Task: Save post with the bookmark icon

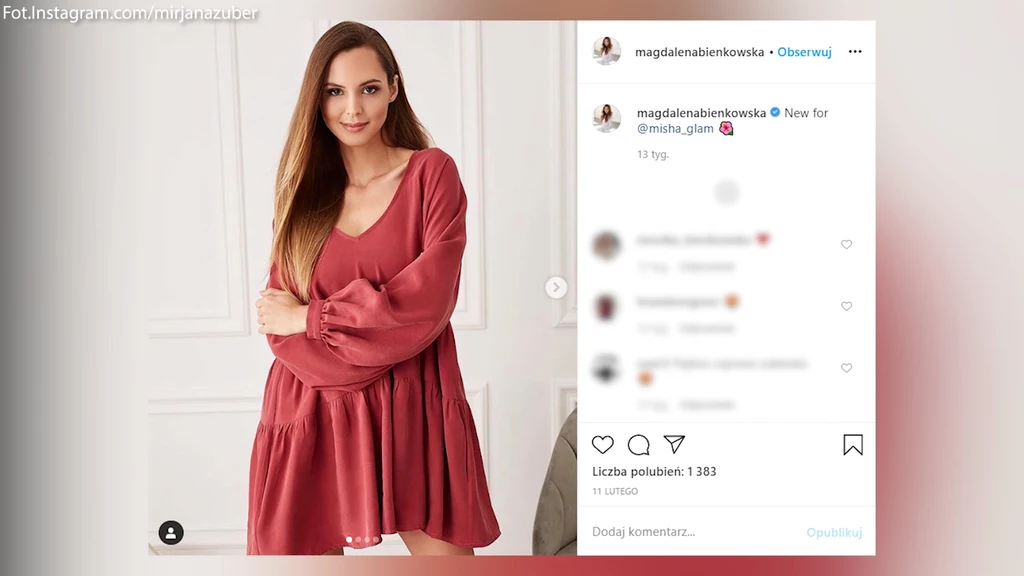Action: coord(853,445)
